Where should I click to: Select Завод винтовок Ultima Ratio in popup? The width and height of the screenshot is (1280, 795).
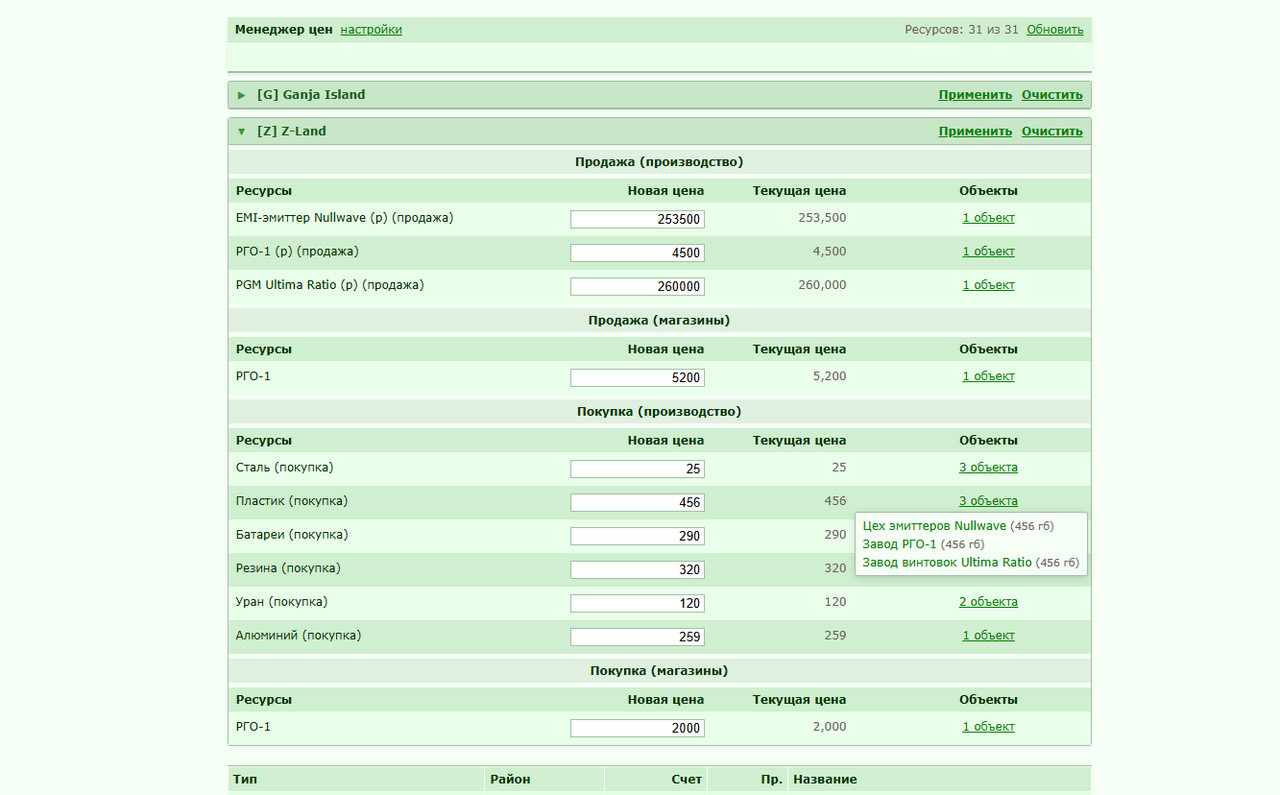946,563
